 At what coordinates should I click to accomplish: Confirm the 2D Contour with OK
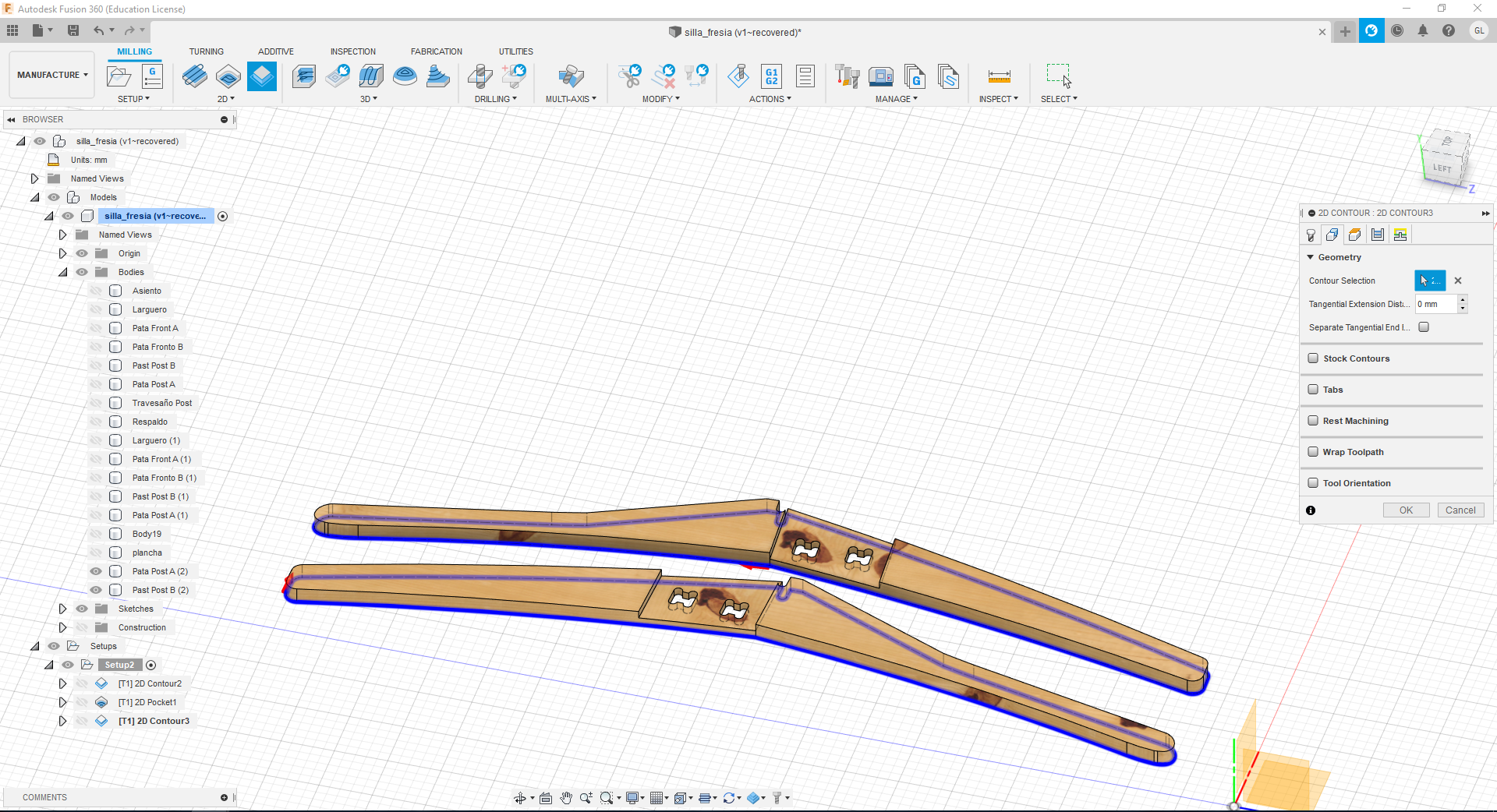1406,510
